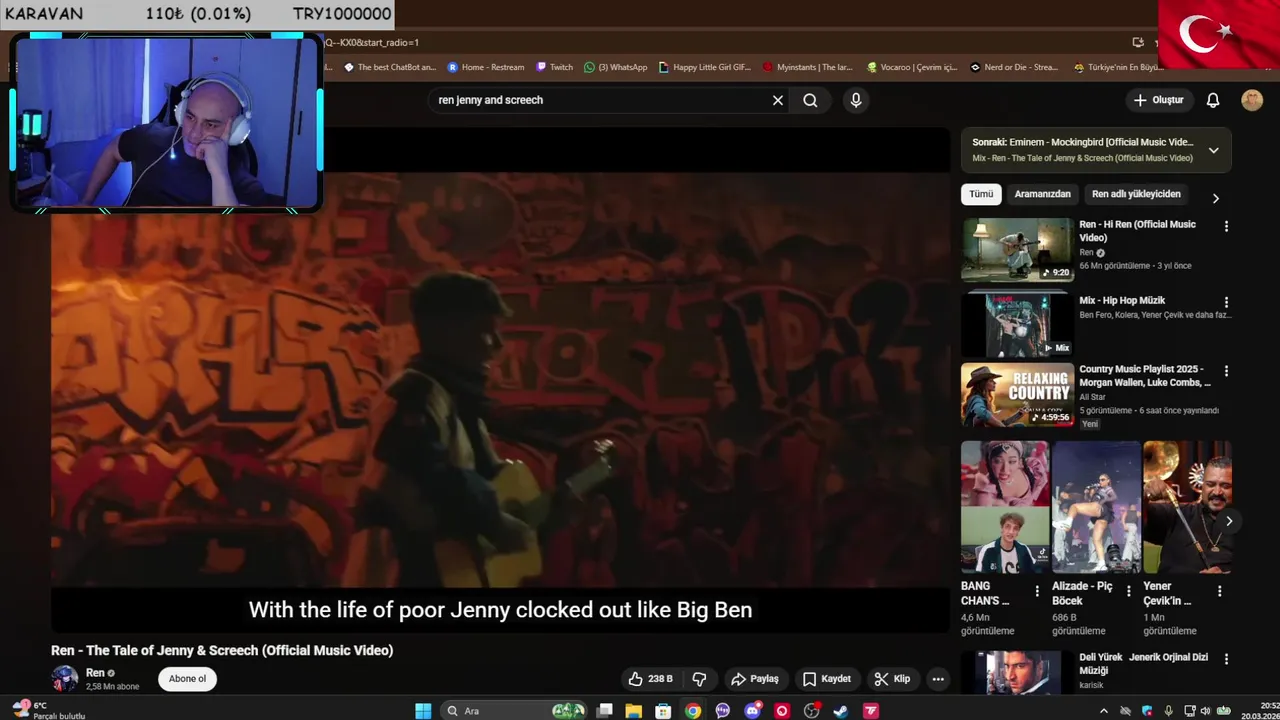The width and height of the screenshot is (1280, 720).
Task: Click the address bar install icon
Action: pos(1138,42)
